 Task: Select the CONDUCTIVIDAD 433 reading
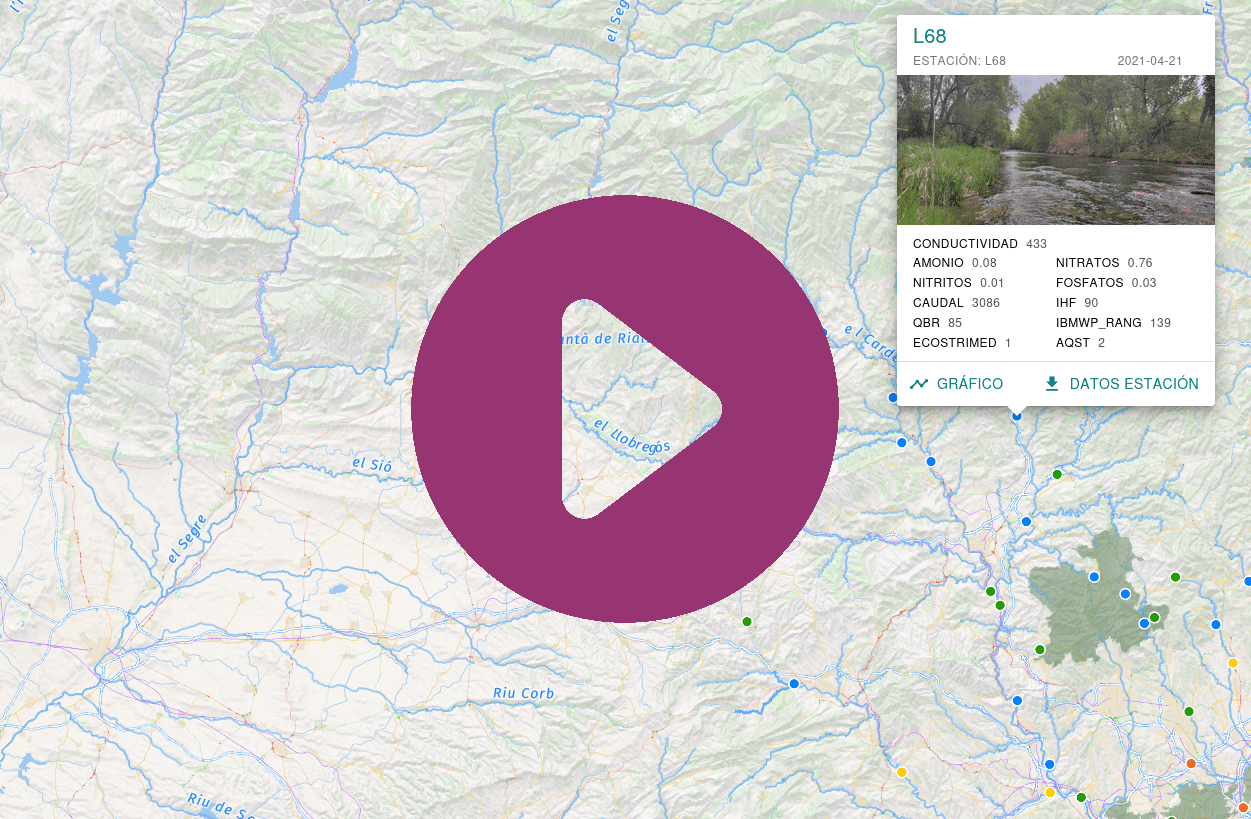tap(980, 244)
